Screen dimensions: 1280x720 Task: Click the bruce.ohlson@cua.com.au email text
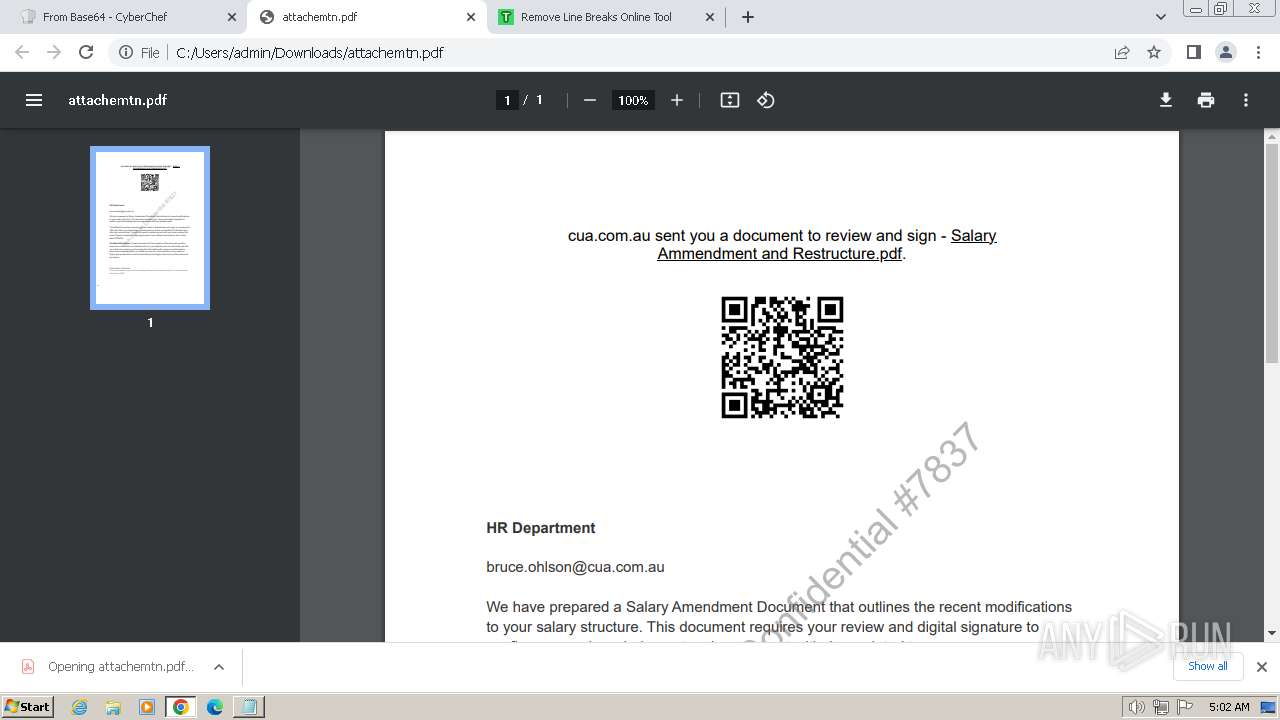coord(575,567)
